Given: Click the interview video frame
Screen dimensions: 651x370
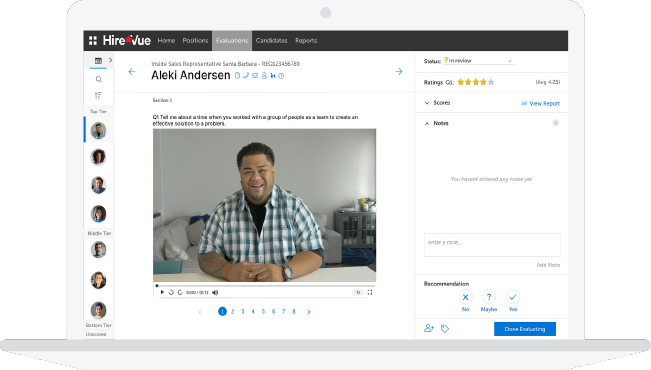Looking at the screenshot, I should click(x=264, y=205).
